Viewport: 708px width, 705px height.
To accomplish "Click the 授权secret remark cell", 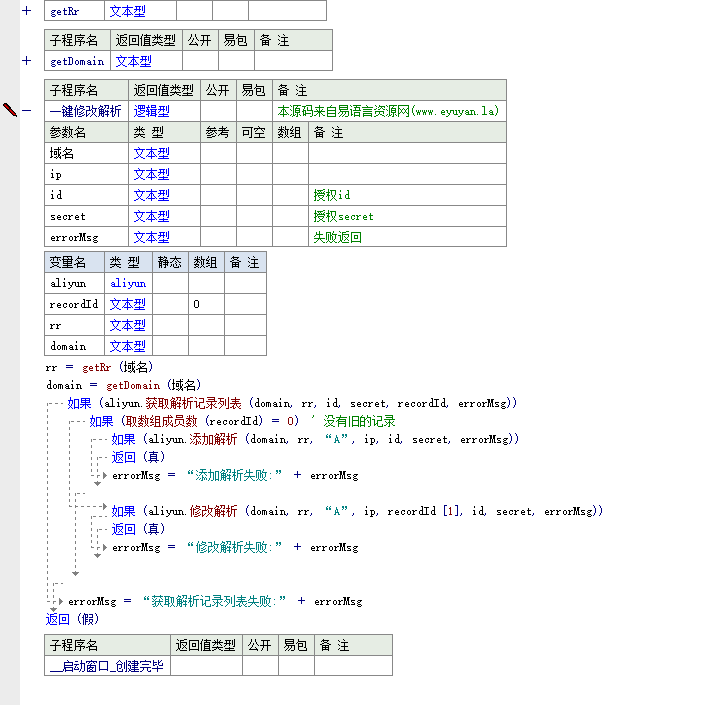I will tap(407, 216).
